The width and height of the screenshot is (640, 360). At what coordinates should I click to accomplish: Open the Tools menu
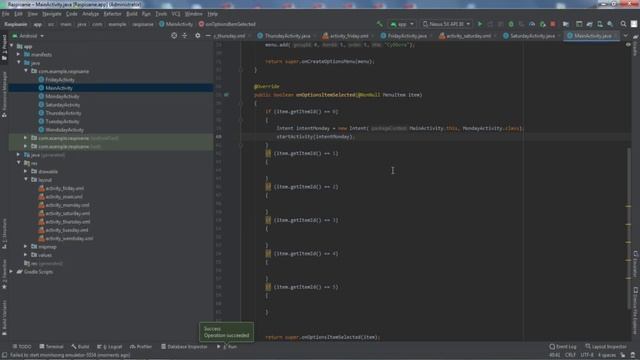pos(161,14)
